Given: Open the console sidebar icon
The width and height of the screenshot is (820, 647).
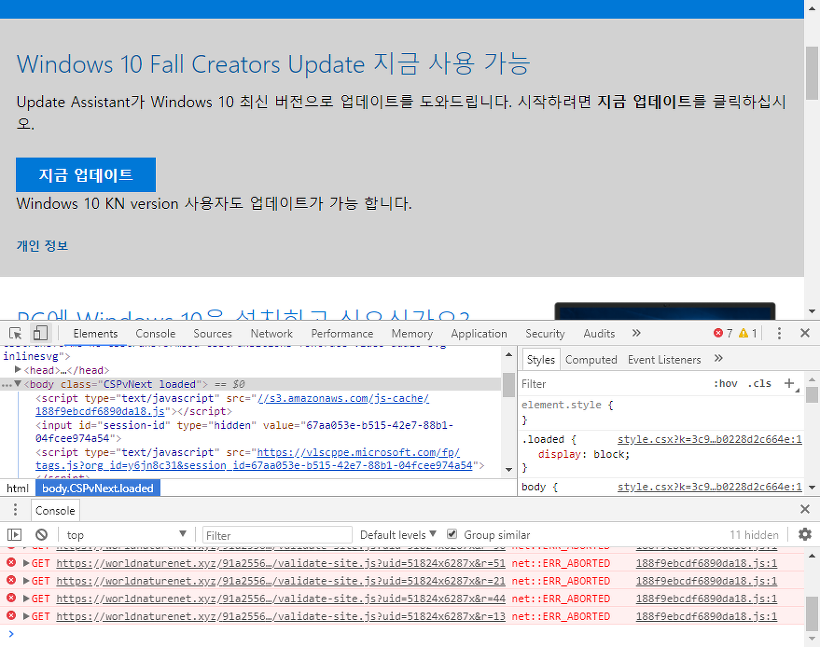Looking at the screenshot, I should click(15, 534).
